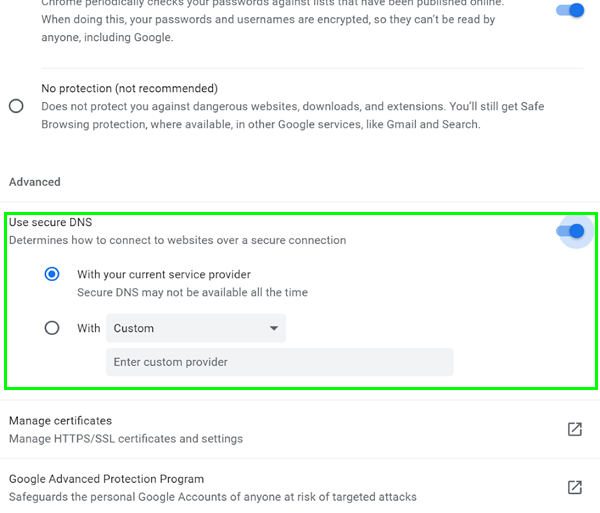600x513 pixels.
Task: Select the No protection radio button
Action: (x=16, y=106)
